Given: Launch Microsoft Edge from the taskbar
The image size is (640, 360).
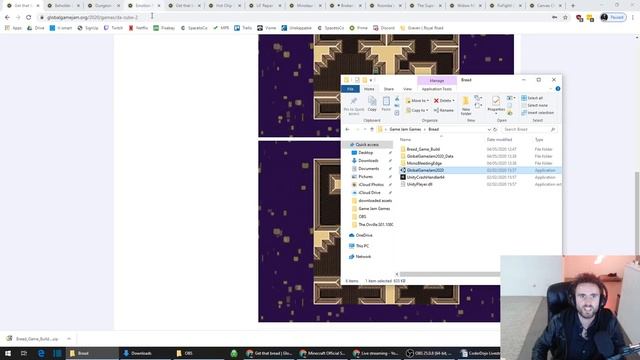Looking at the screenshot, I should point(41,353).
